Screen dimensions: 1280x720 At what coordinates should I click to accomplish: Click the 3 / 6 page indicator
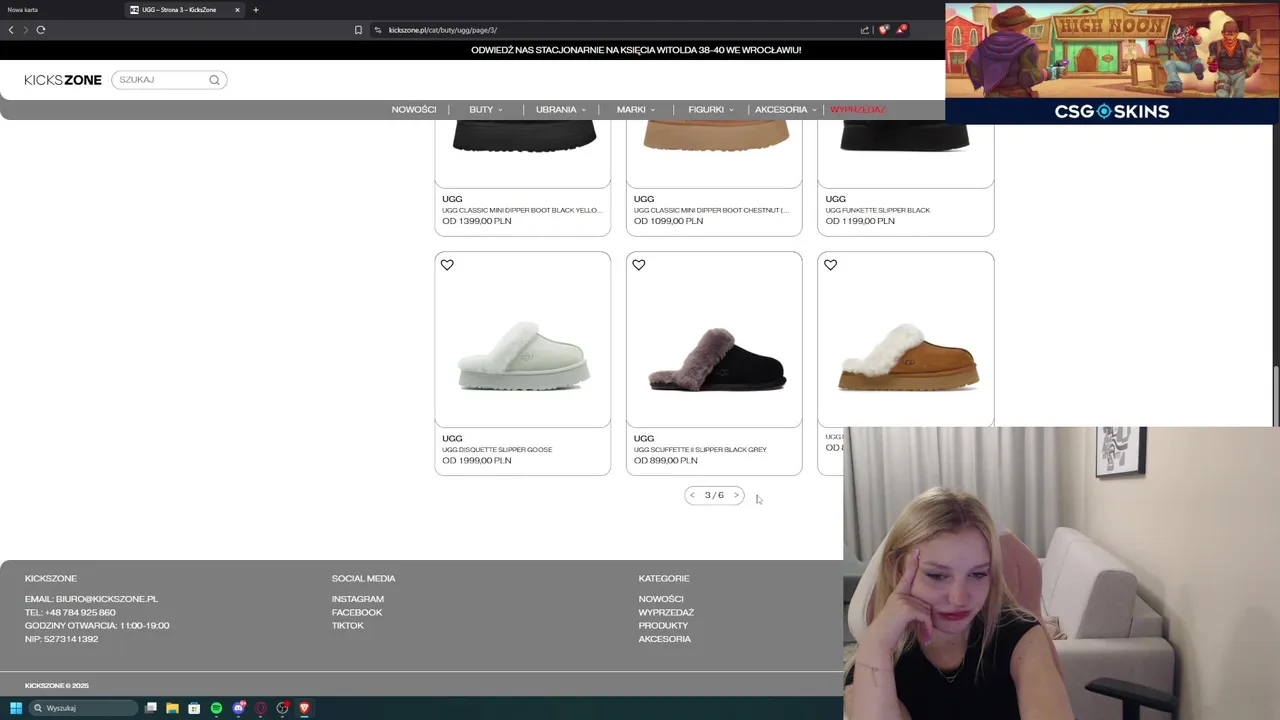click(714, 495)
